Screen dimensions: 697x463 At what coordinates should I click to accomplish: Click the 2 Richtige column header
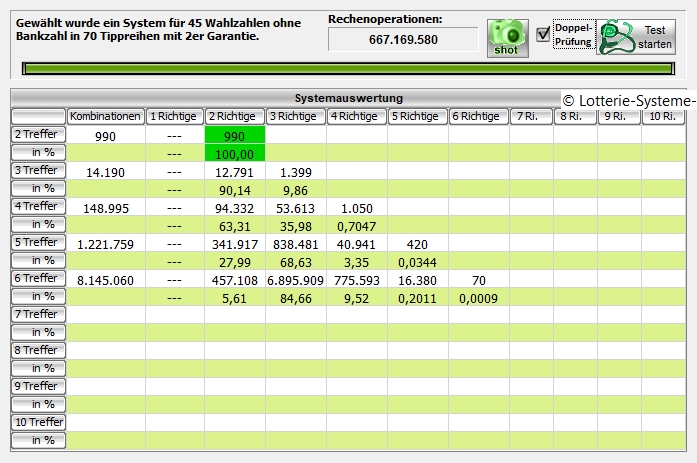click(234, 116)
